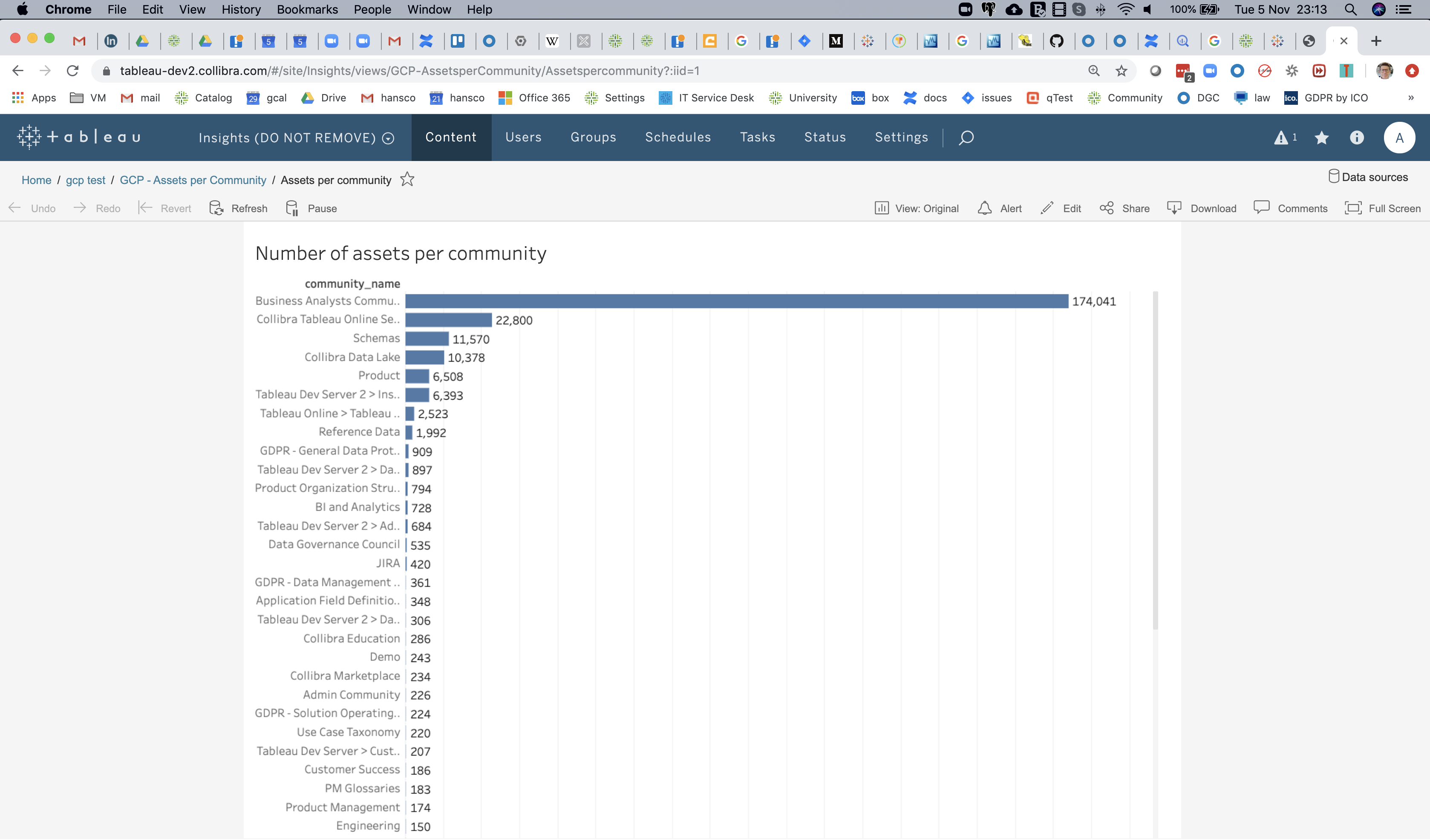1430x840 pixels.
Task: Open GCP - Assets per Community breadcrumb
Action: pyautogui.click(x=193, y=180)
